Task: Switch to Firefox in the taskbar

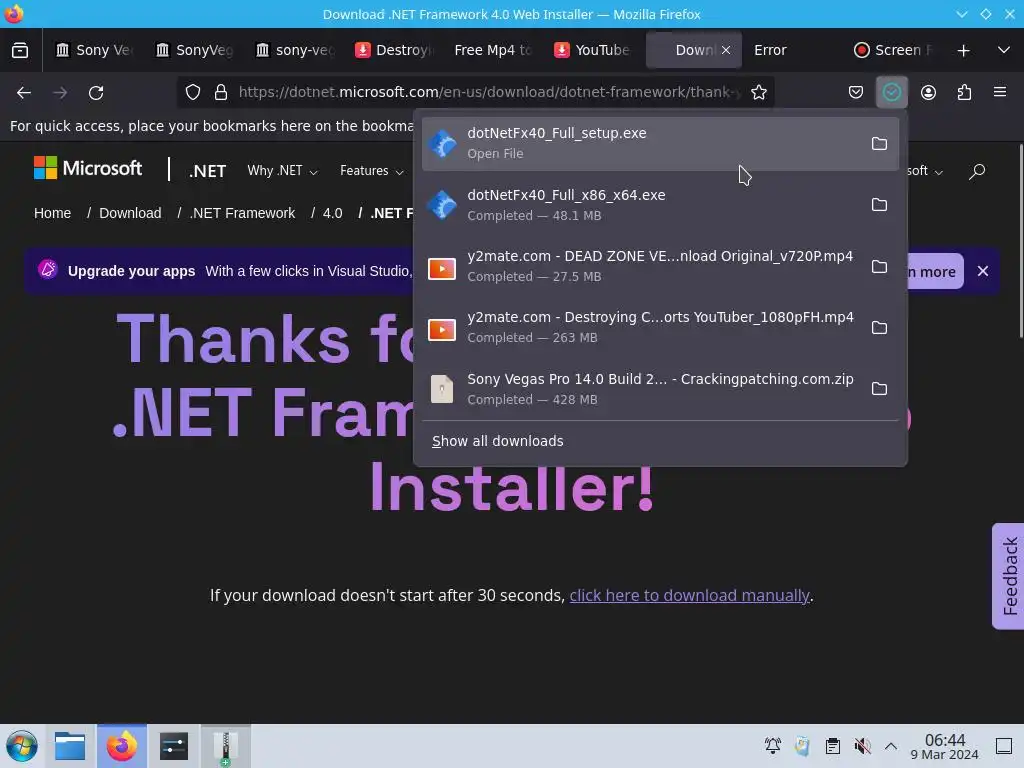Action: [x=122, y=746]
